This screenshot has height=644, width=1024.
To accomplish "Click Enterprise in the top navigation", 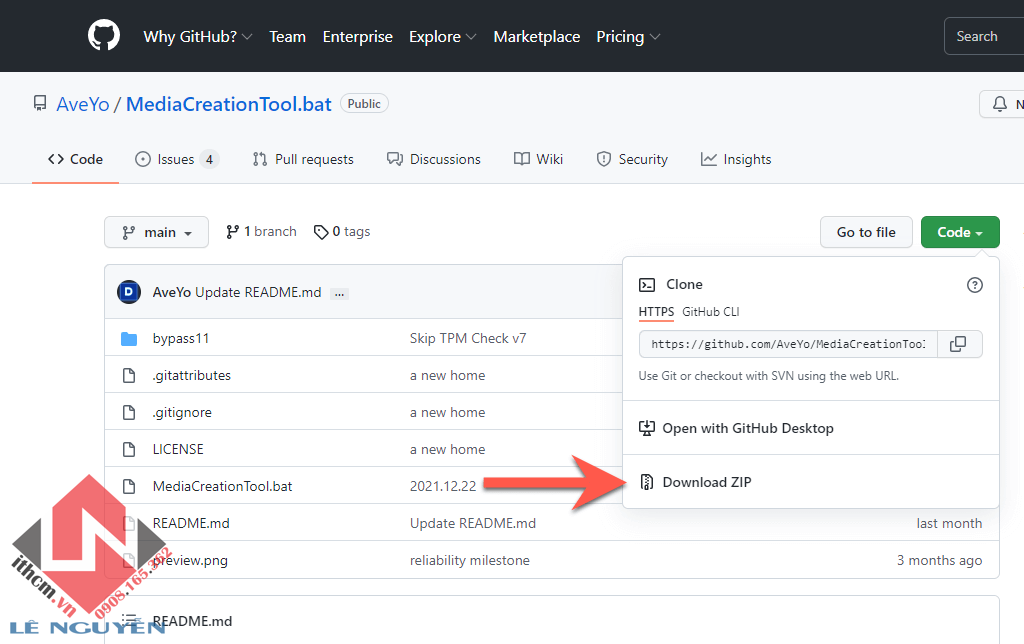I will click(x=357, y=37).
